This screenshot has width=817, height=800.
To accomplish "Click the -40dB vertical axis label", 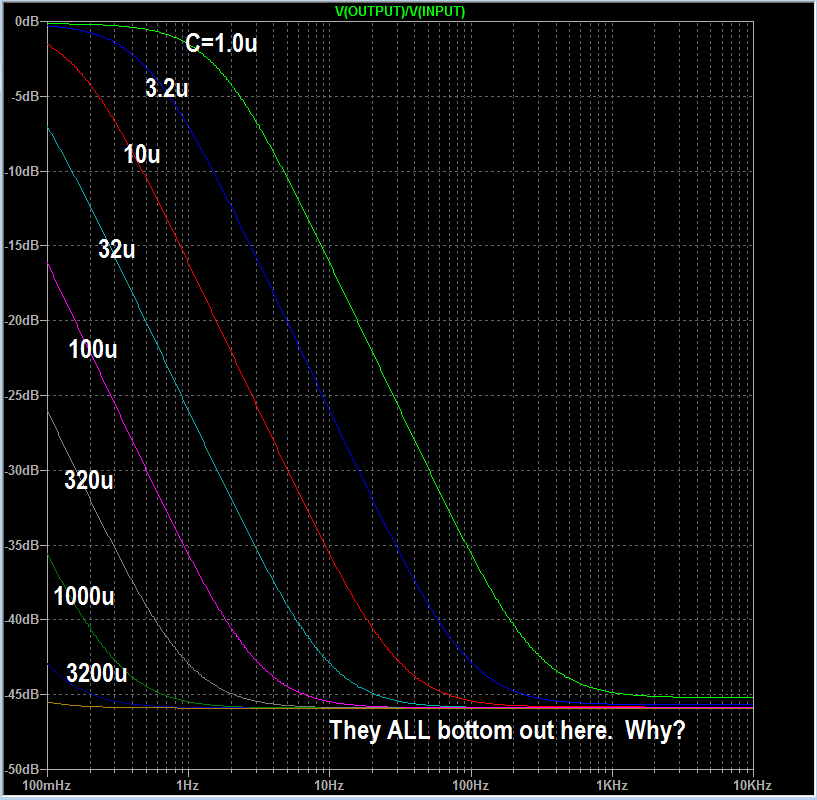I will tap(22, 619).
